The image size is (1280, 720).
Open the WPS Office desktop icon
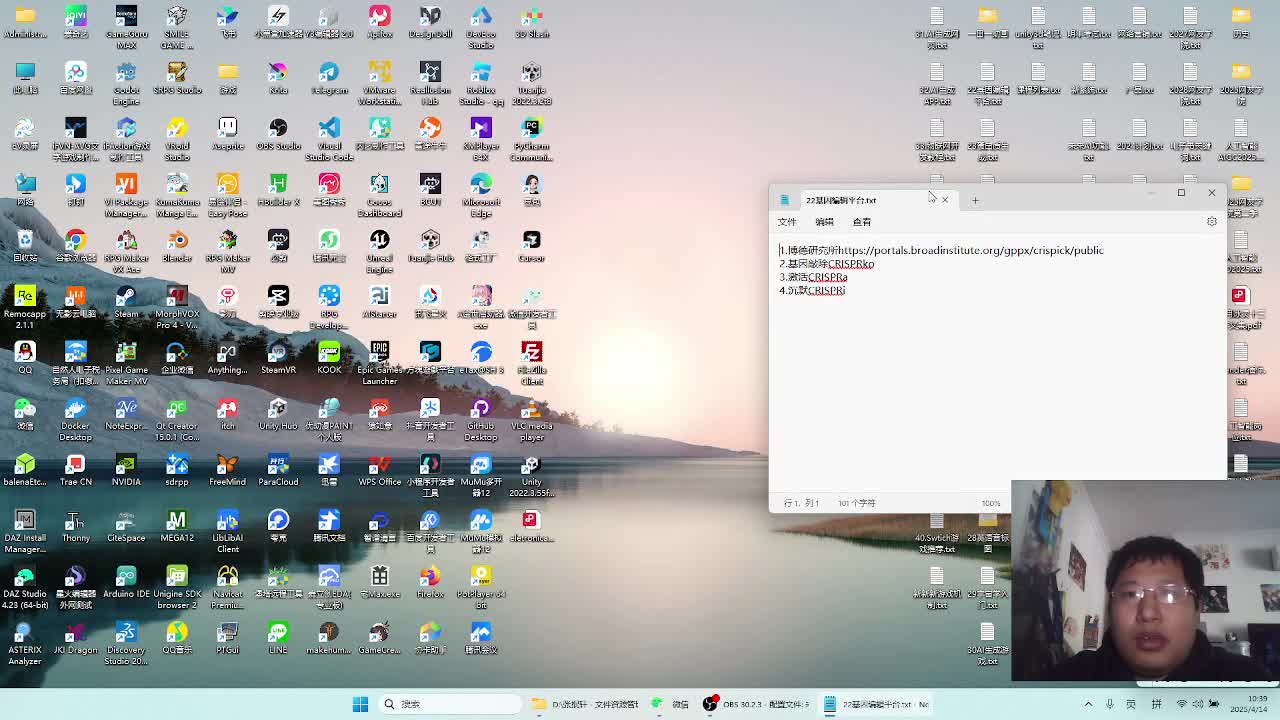click(379, 470)
